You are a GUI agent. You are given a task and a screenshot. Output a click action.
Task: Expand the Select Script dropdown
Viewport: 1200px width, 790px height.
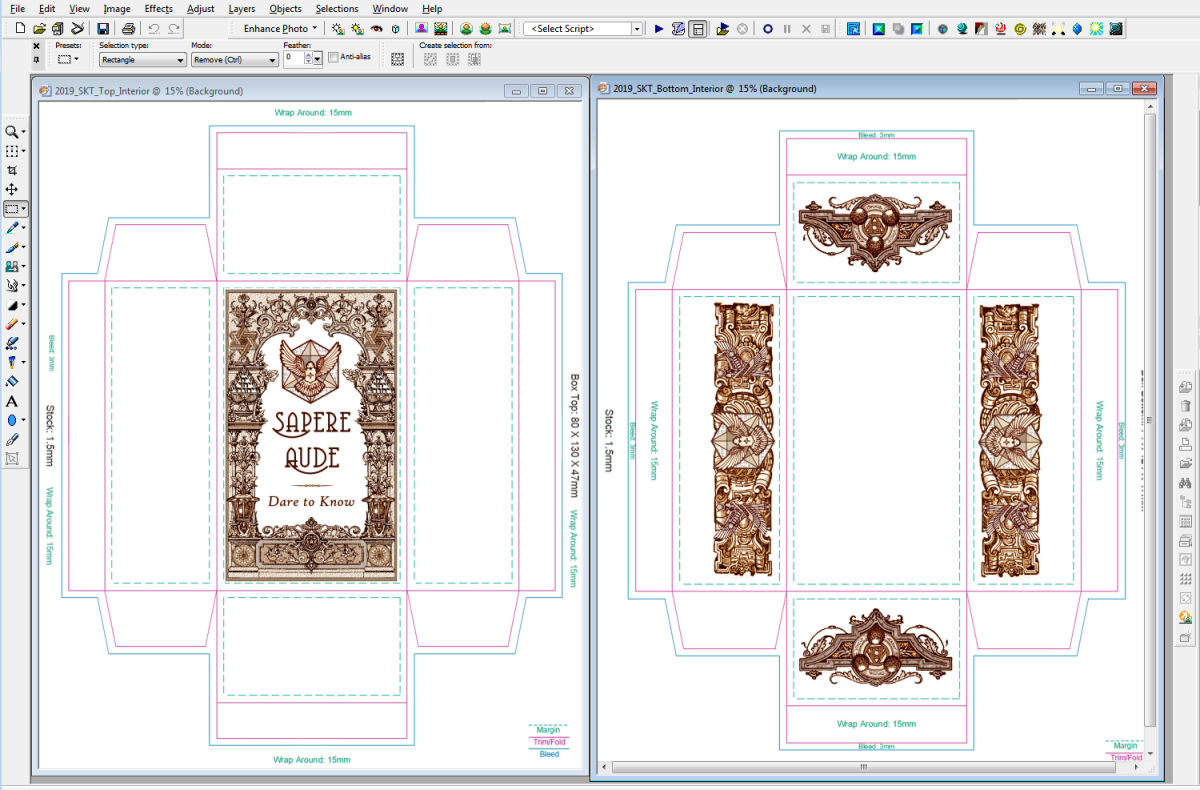[637, 29]
